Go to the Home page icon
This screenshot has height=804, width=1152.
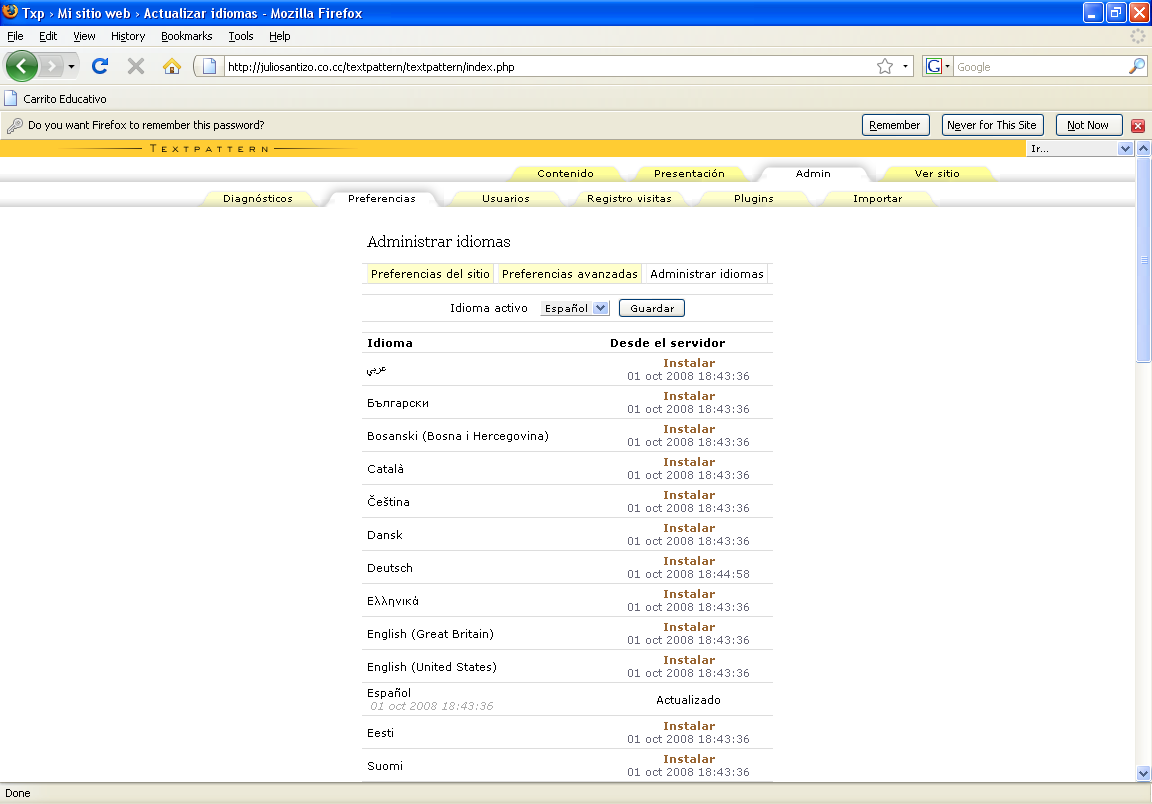click(x=172, y=66)
